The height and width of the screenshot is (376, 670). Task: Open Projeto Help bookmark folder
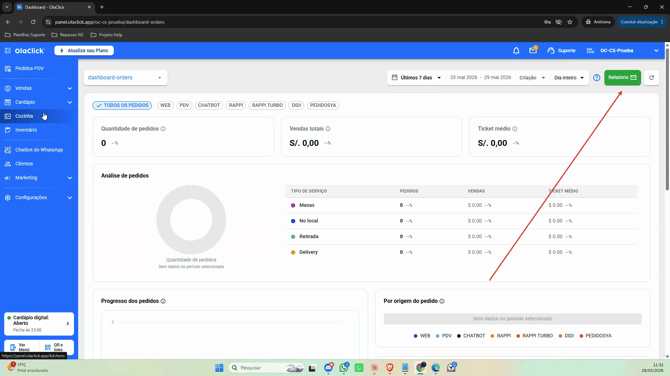106,35
